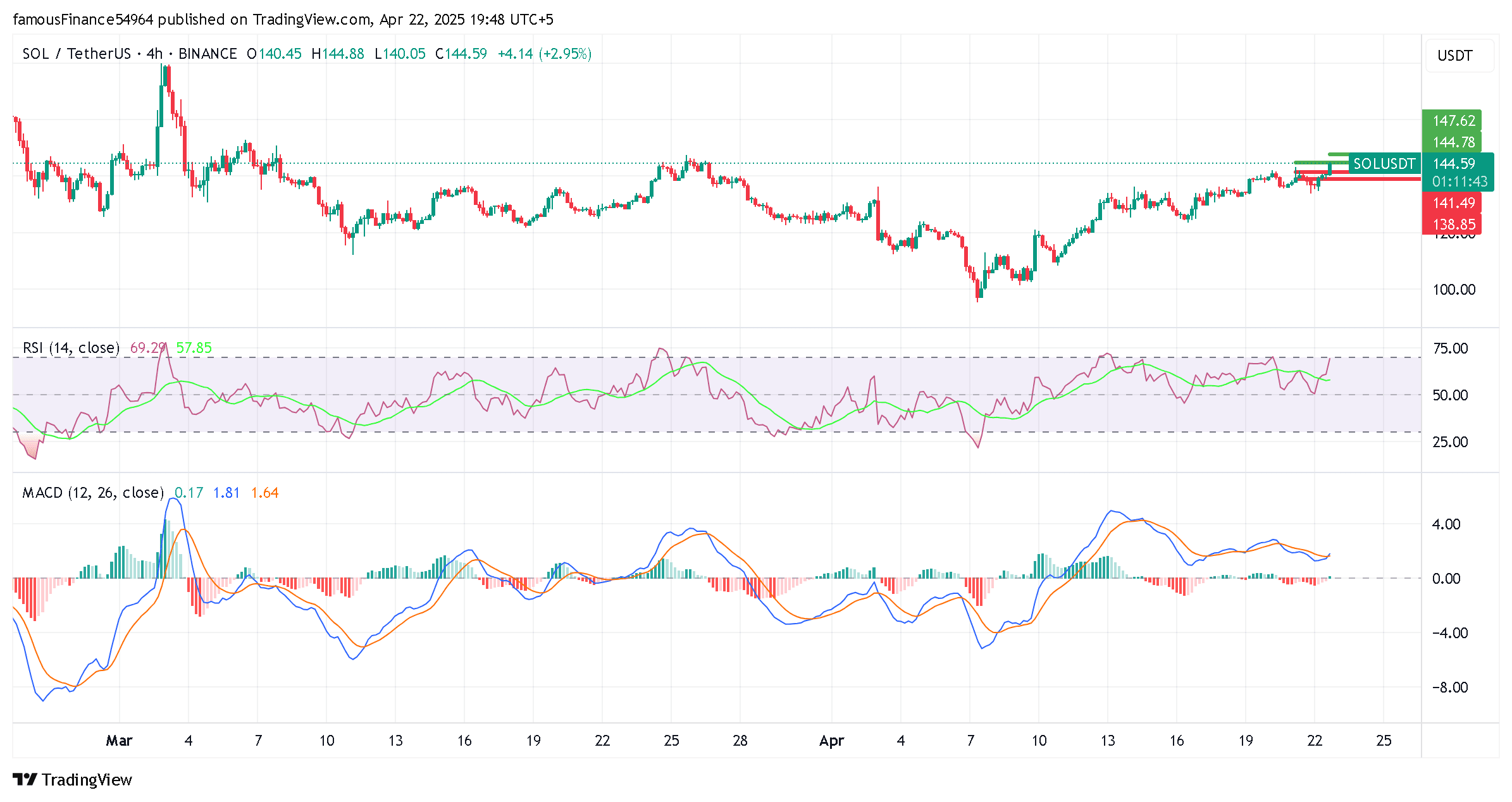Click the blue MACD value 1.81
The width and height of the screenshot is (1512, 802).
click(226, 493)
